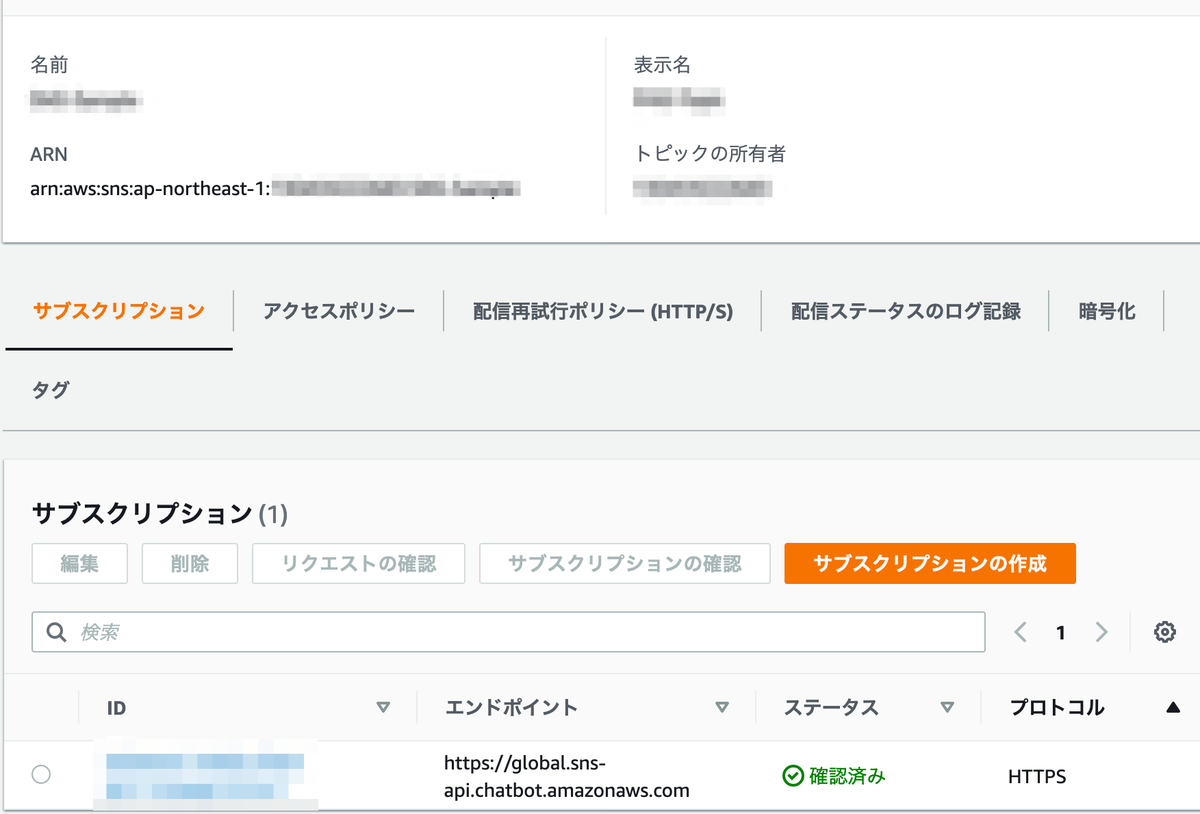
Task: Click the ステータス column header
Action: coord(831,708)
